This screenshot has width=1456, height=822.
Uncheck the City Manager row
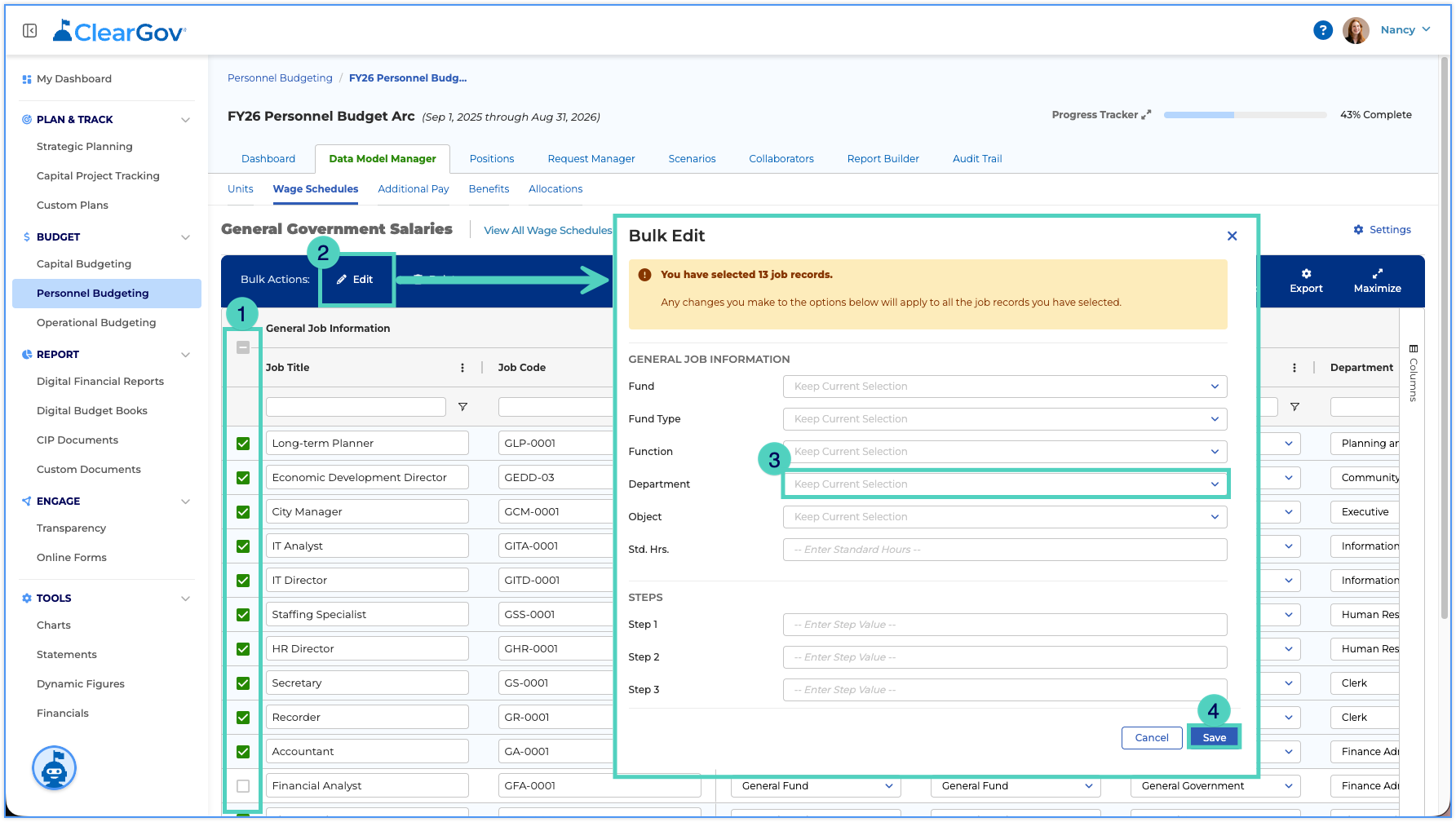(x=243, y=512)
